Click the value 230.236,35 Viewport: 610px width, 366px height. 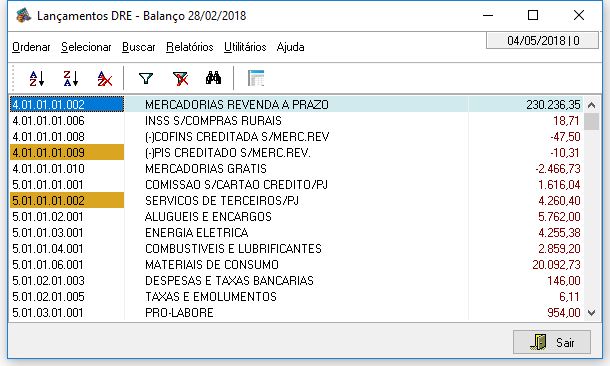553,105
